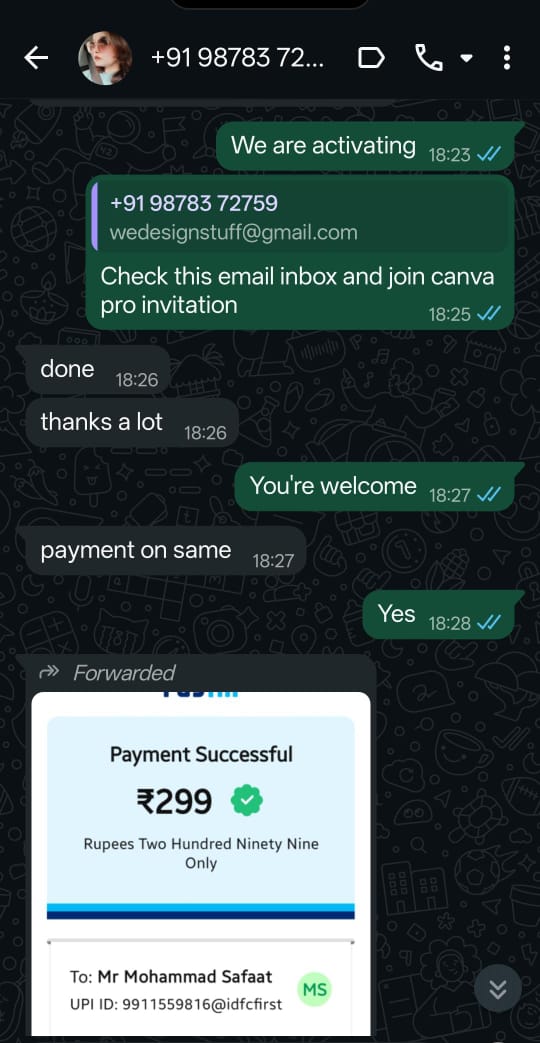Image resolution: width=540 pixels, height=1043 pixels.
Task: Tap the Forwarded arrow icon
Action: [x=50, y=672]
